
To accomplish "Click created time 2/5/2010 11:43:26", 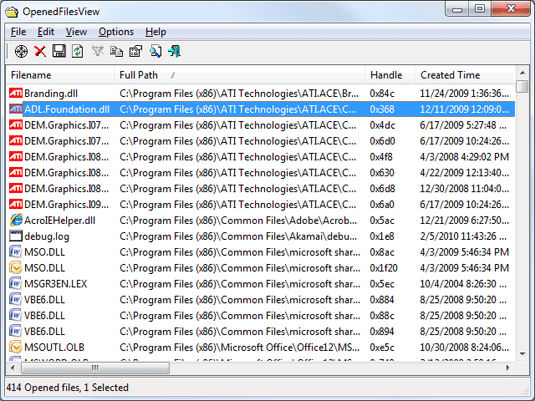I will tap(463, 236).
